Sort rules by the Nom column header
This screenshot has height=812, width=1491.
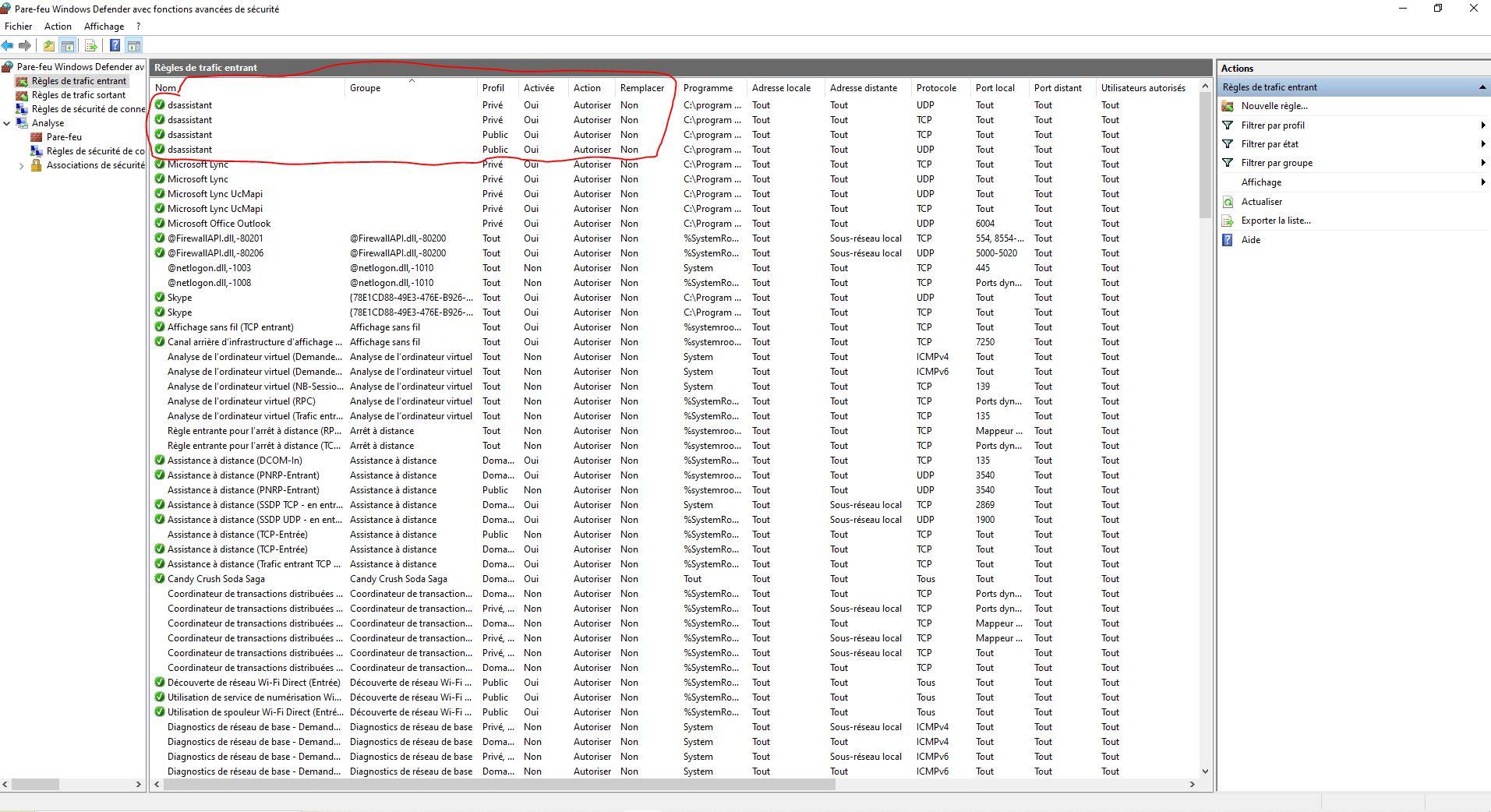pyautogui.click(x=248, y=88)
